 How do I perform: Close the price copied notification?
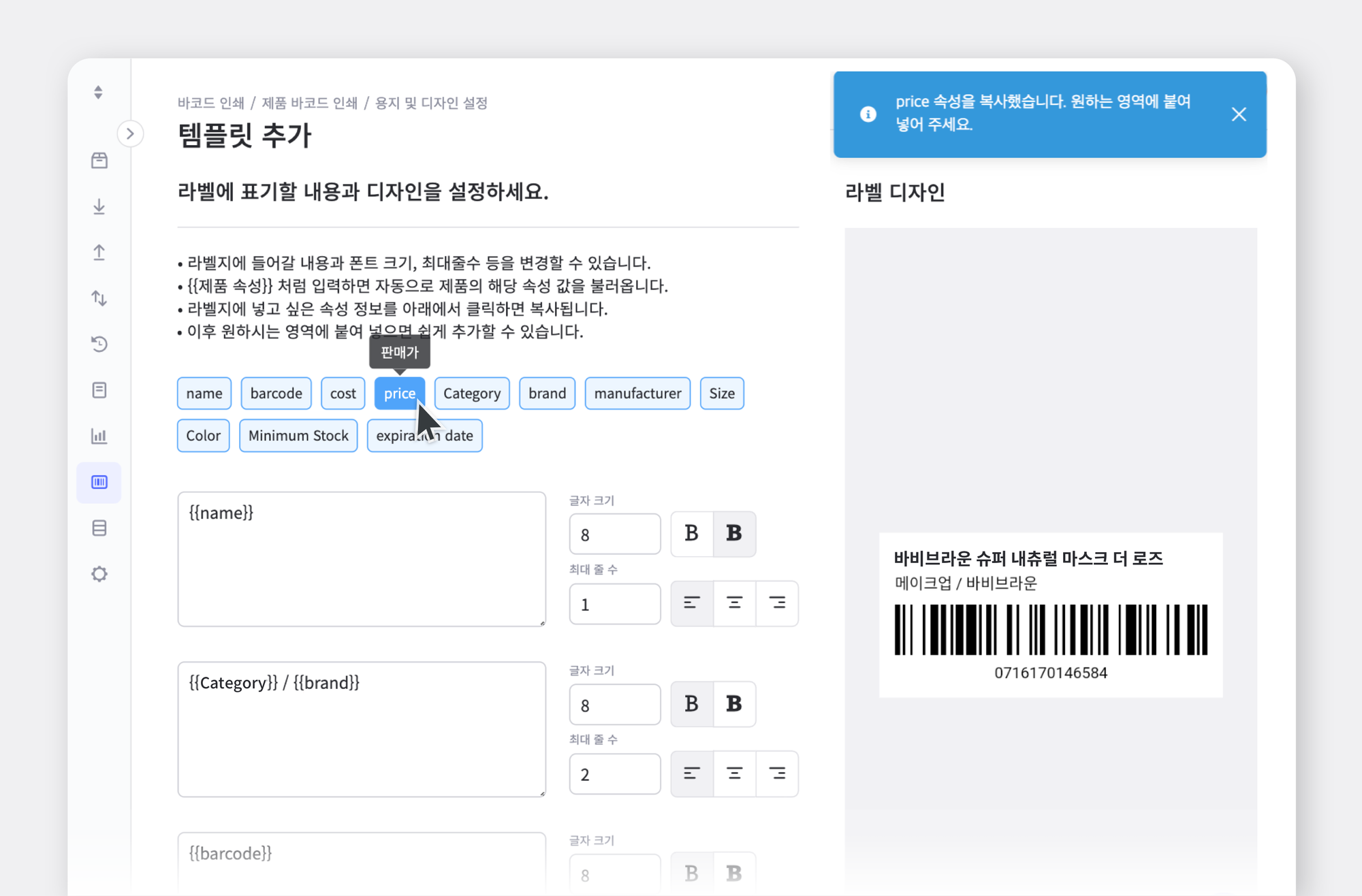1239,114
